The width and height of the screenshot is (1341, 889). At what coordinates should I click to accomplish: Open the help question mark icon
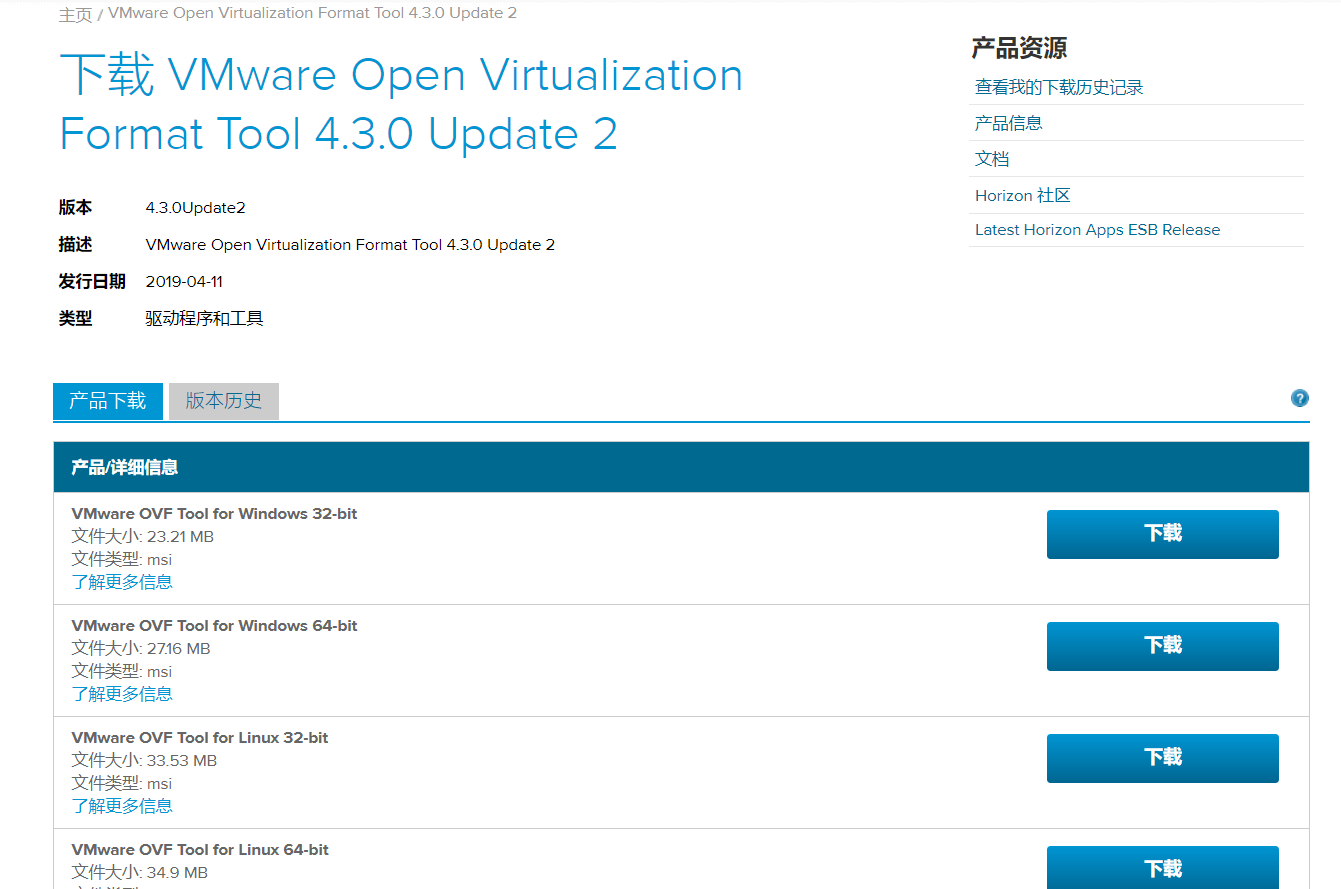tap(1300, 398)
